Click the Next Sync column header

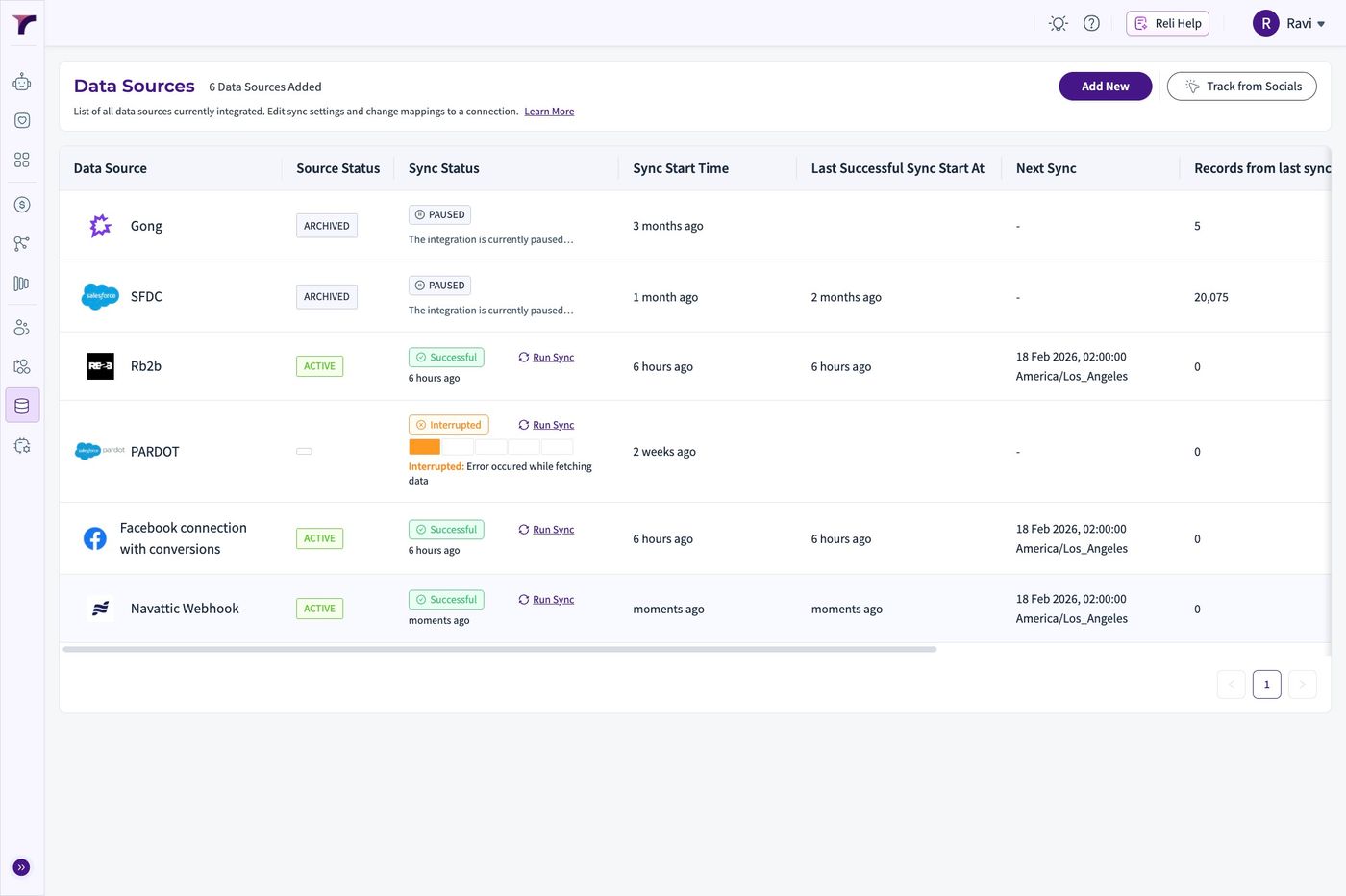1046,168
